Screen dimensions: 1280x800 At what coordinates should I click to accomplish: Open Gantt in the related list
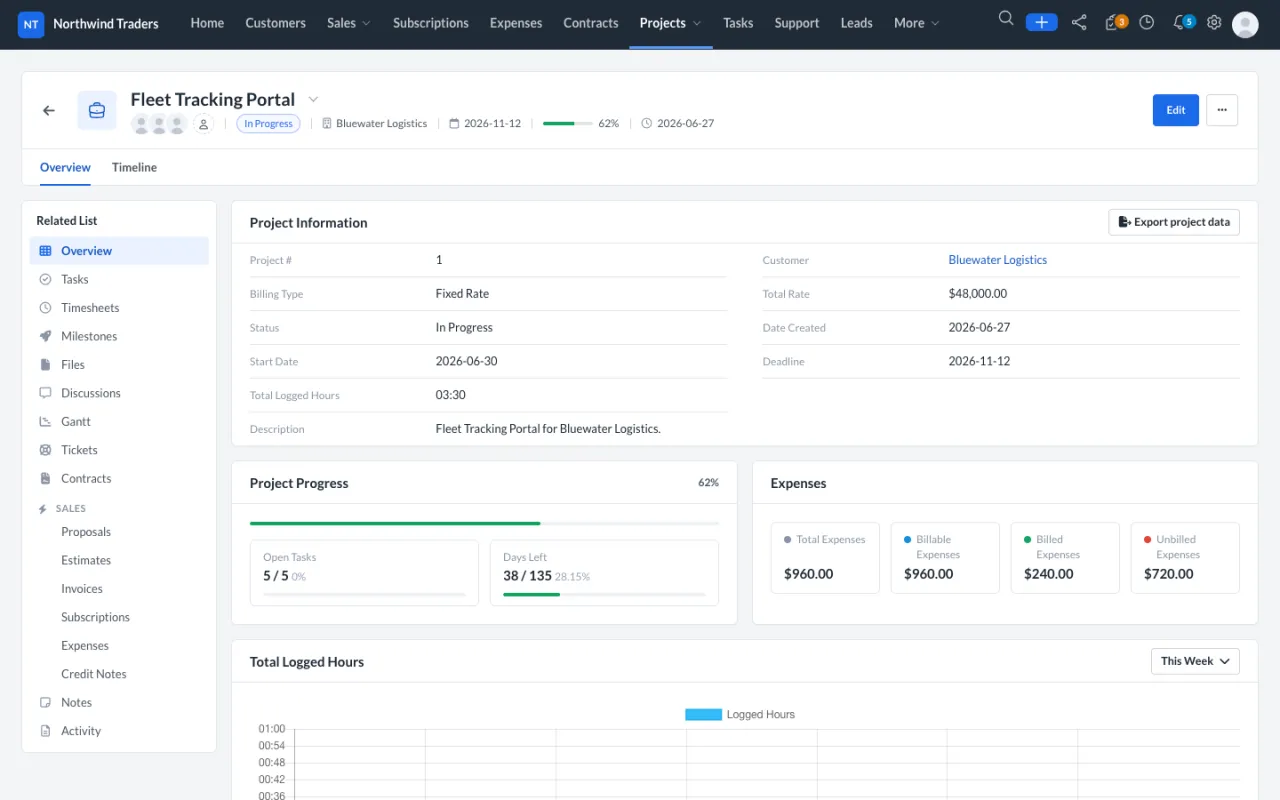pos(119,422)
